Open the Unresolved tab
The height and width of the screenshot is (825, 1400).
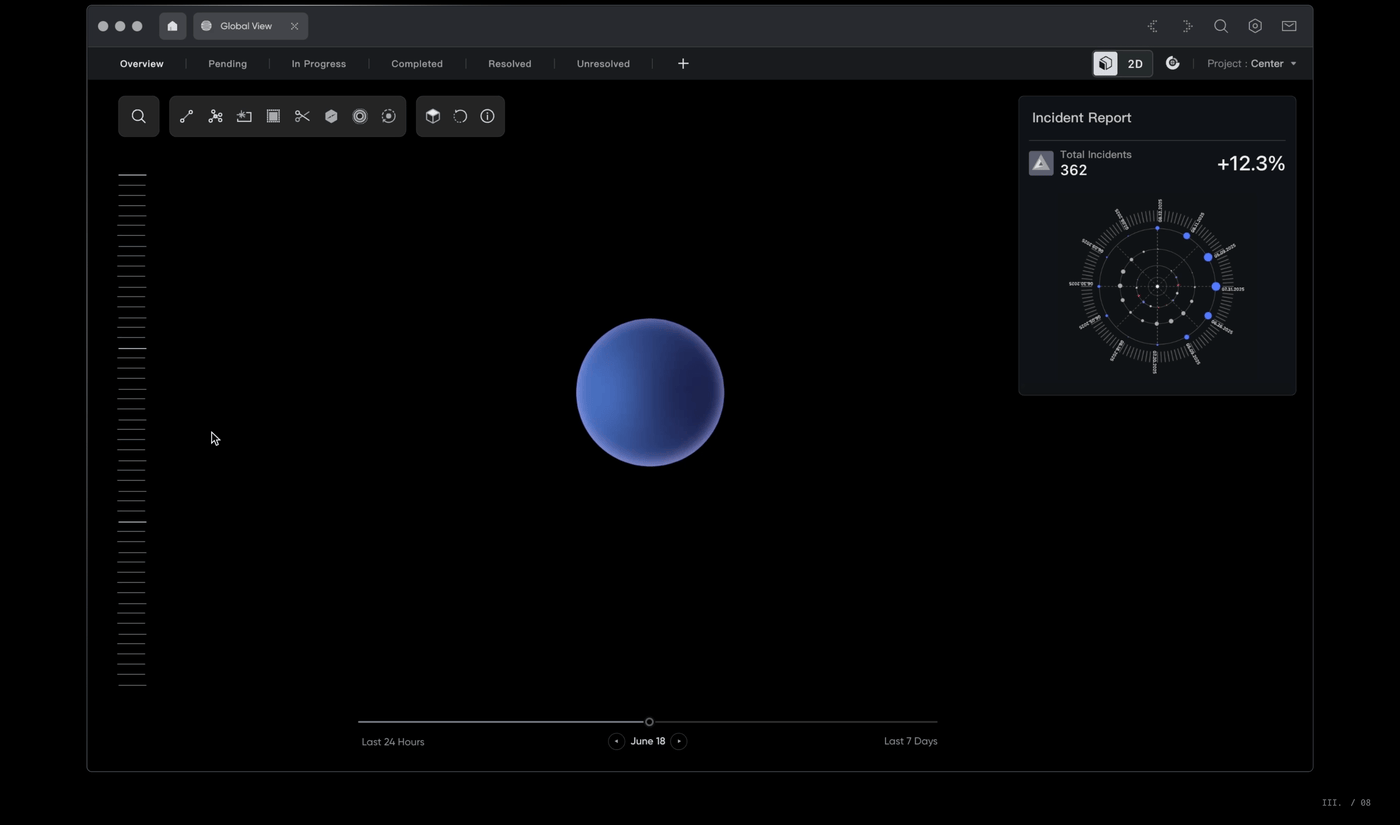click(603, 63)
